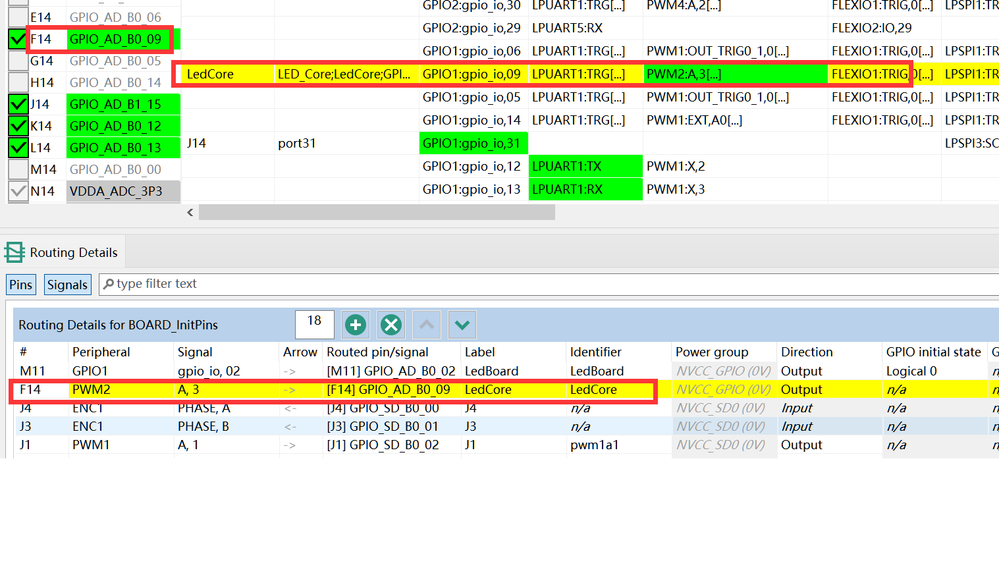Click the Direction column header
The width and height of the screenshot is (999, 581).
(807, 352)
